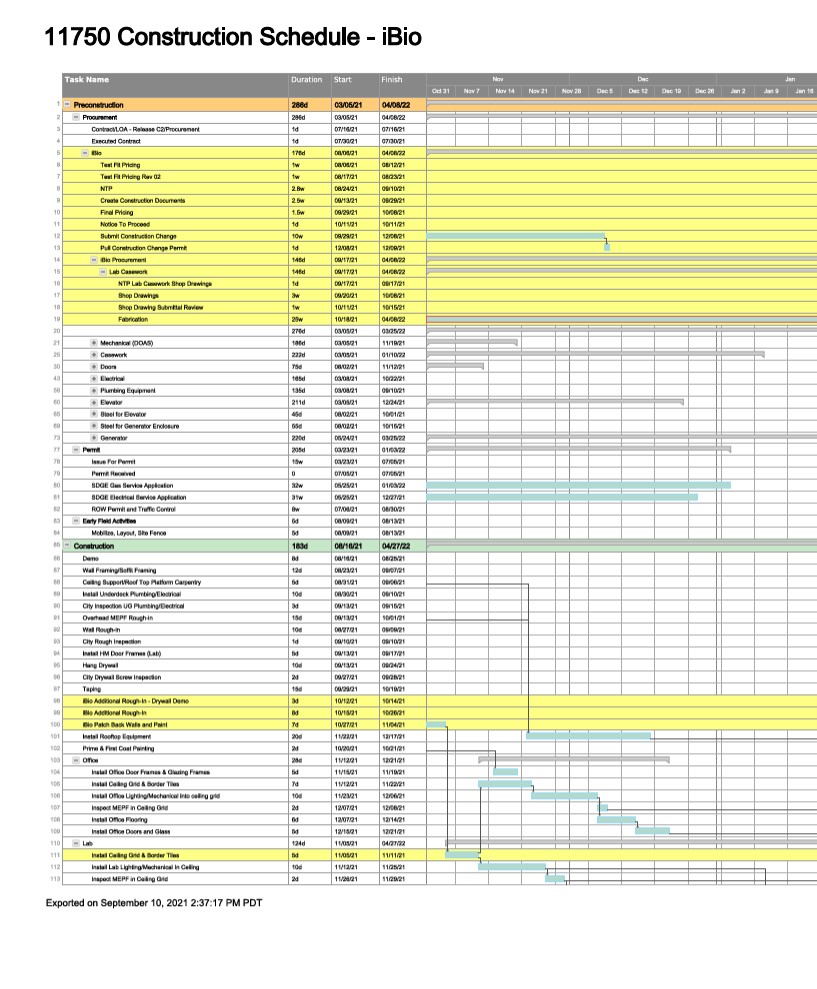Expand the Mechanical (DOAS) task

(93, 341)
